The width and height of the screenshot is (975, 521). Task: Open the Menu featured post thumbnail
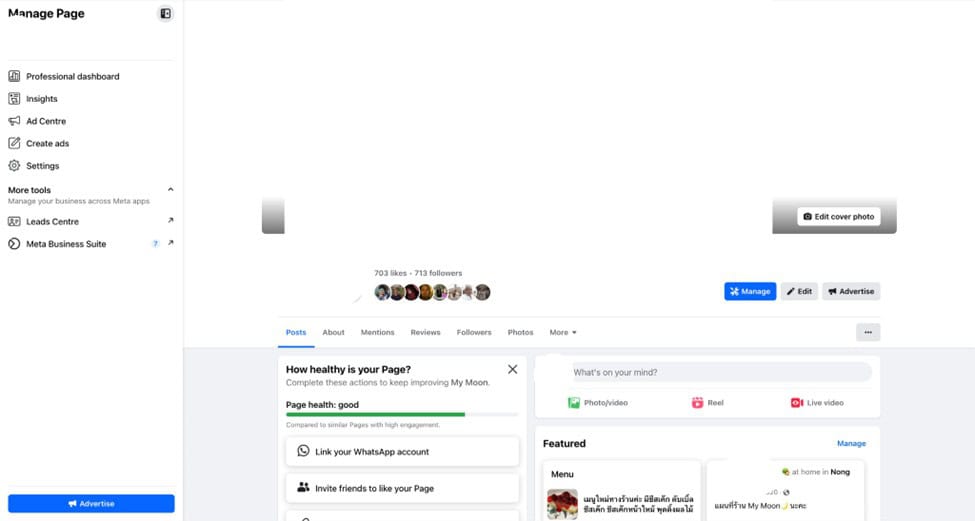[562, 504]
